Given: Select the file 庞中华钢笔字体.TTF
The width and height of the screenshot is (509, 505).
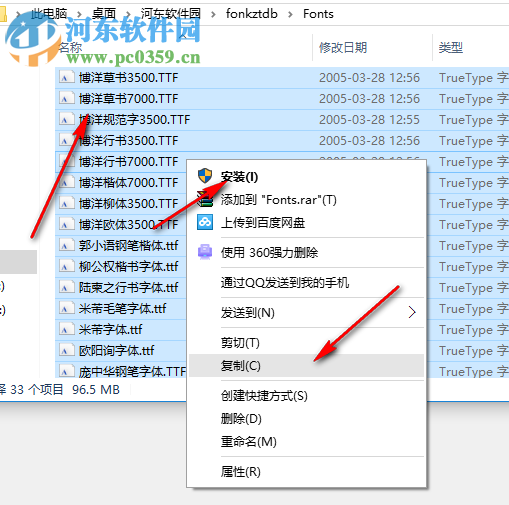Looking at the screenshot, I should pos(132,371).
